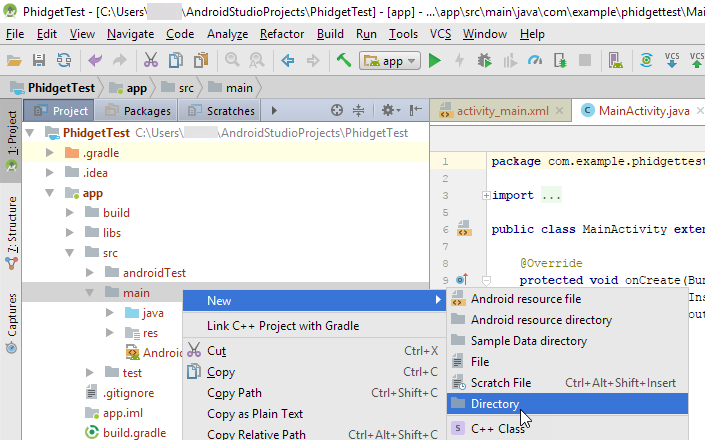Navigate Forward with the right arrow icon
Screen dimensions: 705x440
tap(313, 60)
